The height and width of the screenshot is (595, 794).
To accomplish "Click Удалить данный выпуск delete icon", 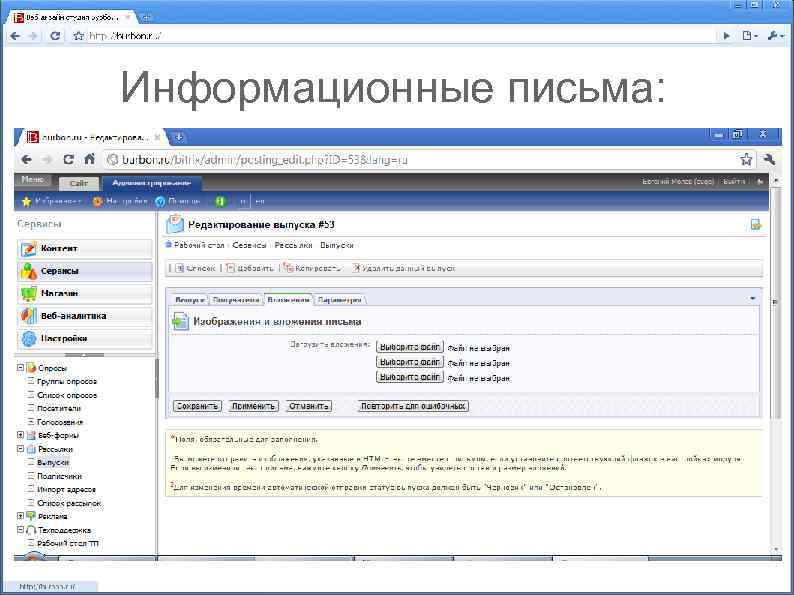I will [x=356, y=268].
